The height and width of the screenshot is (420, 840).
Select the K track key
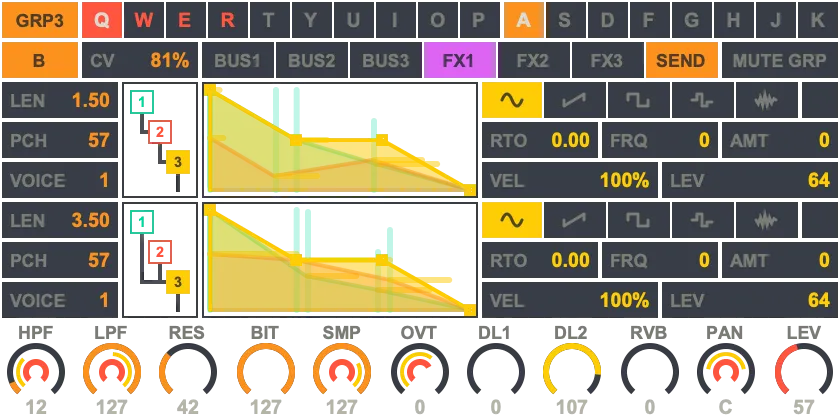coord(818,20)
